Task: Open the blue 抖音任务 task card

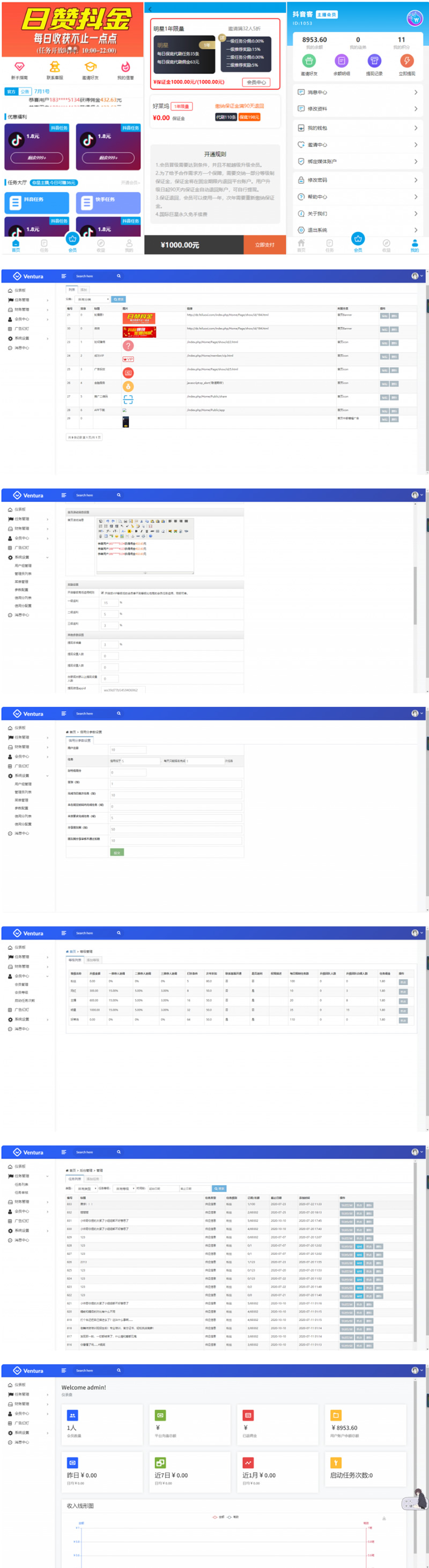Action: point(36,203)
